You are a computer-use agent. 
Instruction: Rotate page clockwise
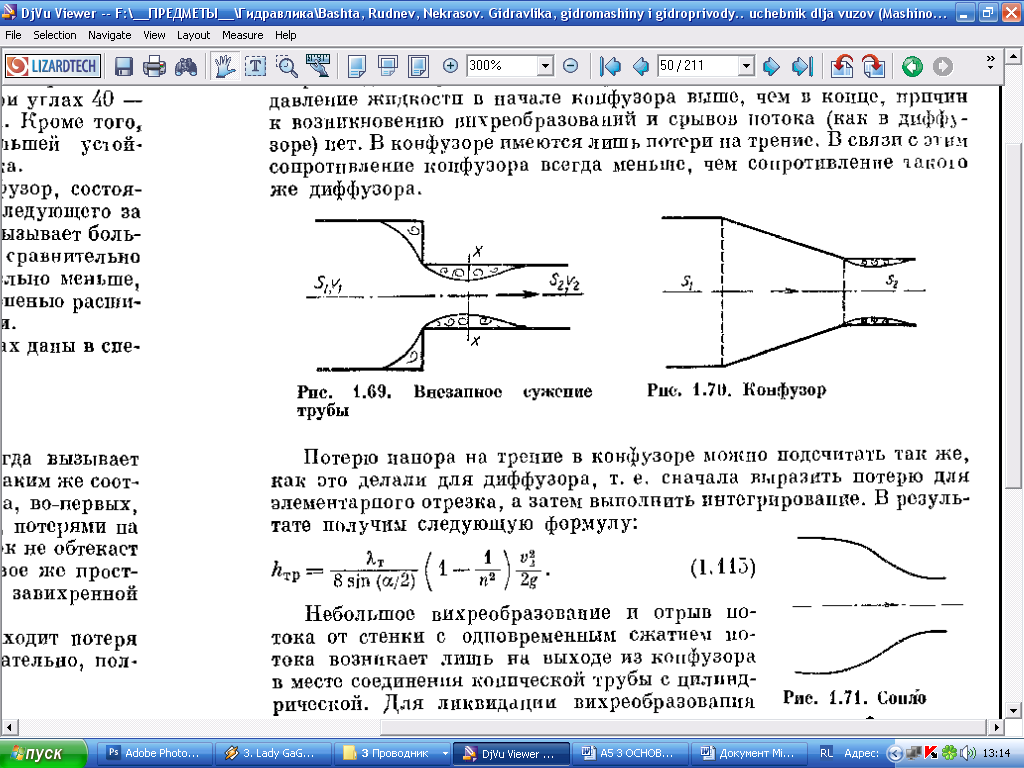(x=873, y=66)
